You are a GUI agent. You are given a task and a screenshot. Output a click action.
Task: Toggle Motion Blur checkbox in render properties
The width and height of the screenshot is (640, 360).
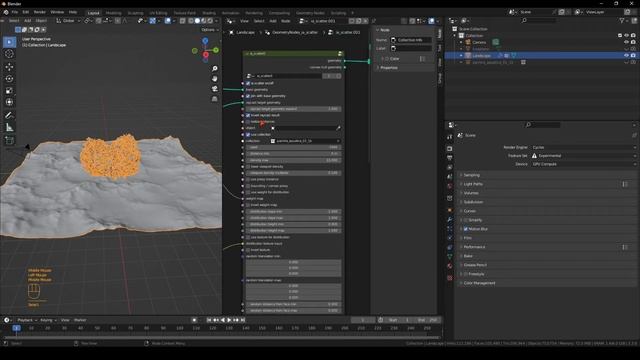click(466, 229)
